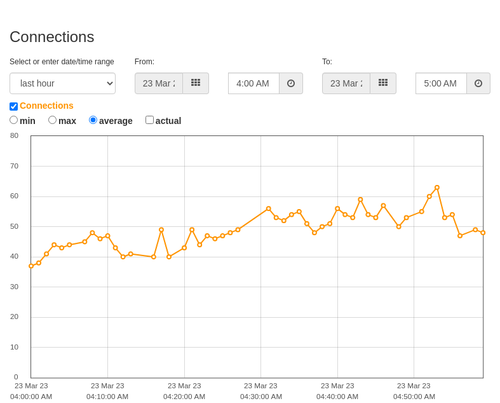Open the From date calendar picker icon
This screenshot has width=500, height=403.
(x=195, y=83)
